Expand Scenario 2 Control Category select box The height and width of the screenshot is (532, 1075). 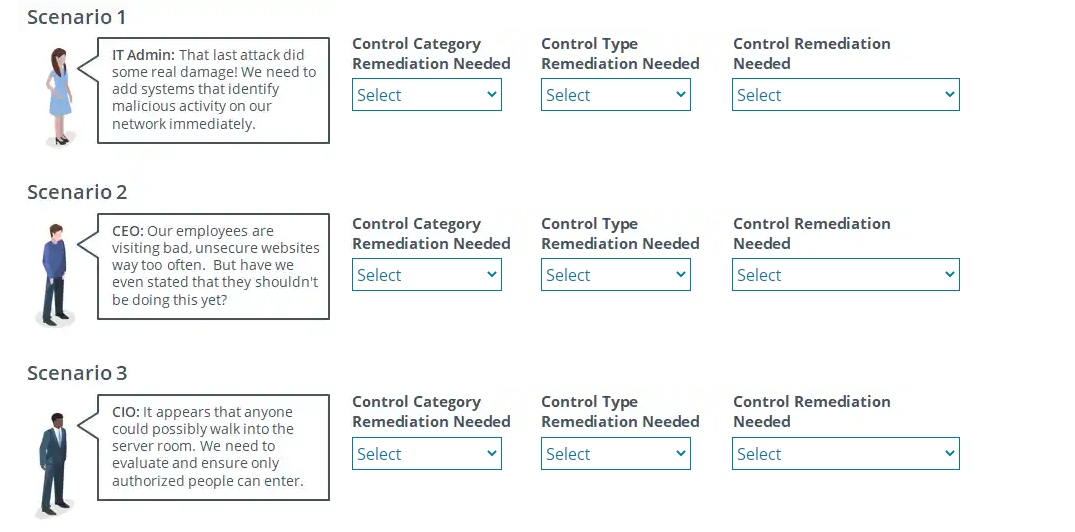[x=426, y=275]
